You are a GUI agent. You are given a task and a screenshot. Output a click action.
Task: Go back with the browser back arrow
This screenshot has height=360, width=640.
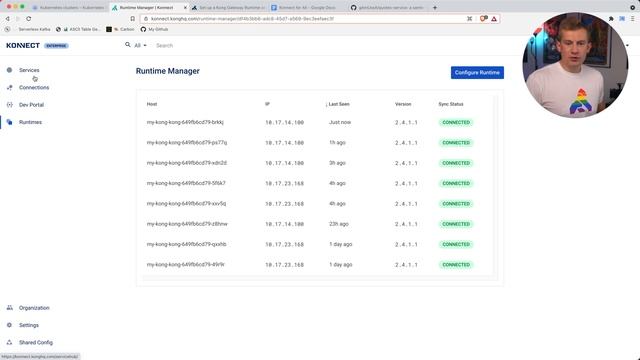pos(7,19)
